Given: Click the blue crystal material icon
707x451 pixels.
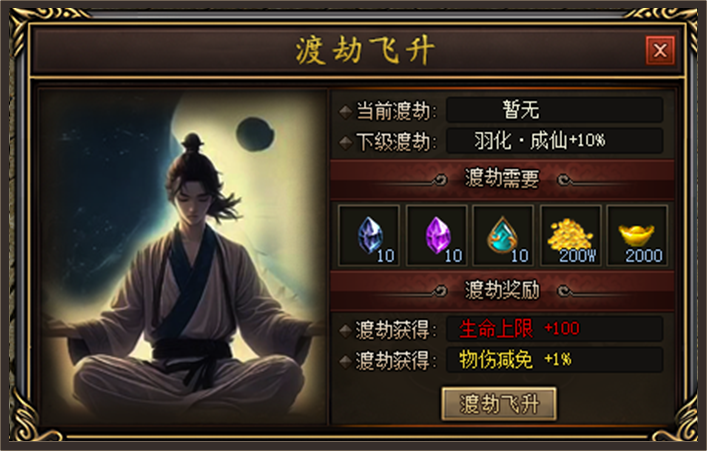Looking at the screenshot, I should point(369,235).
